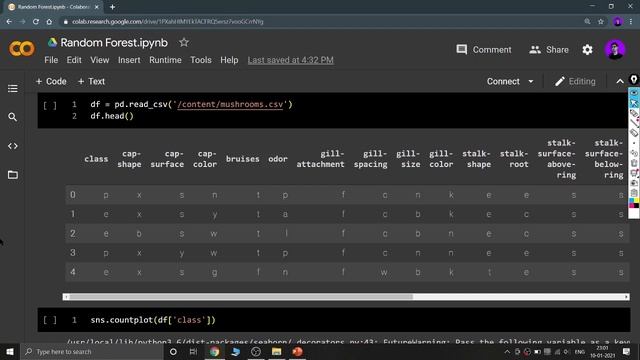Click the Connect button
This screenshot has width=640, height=360.
click(x=503, y=82)
